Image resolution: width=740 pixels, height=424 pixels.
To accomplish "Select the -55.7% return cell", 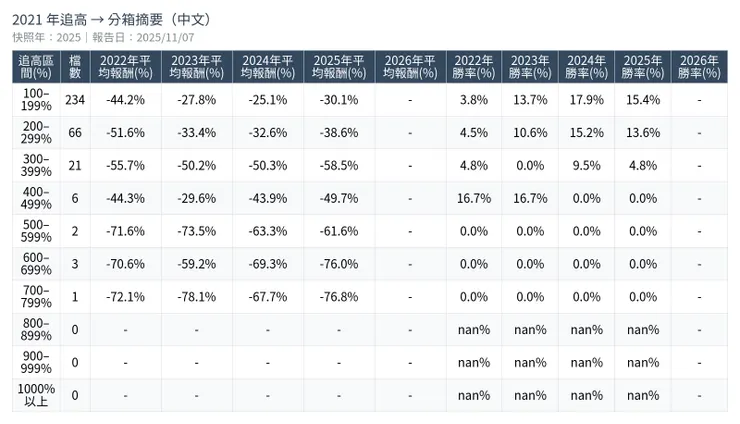I will coord(126,166).
